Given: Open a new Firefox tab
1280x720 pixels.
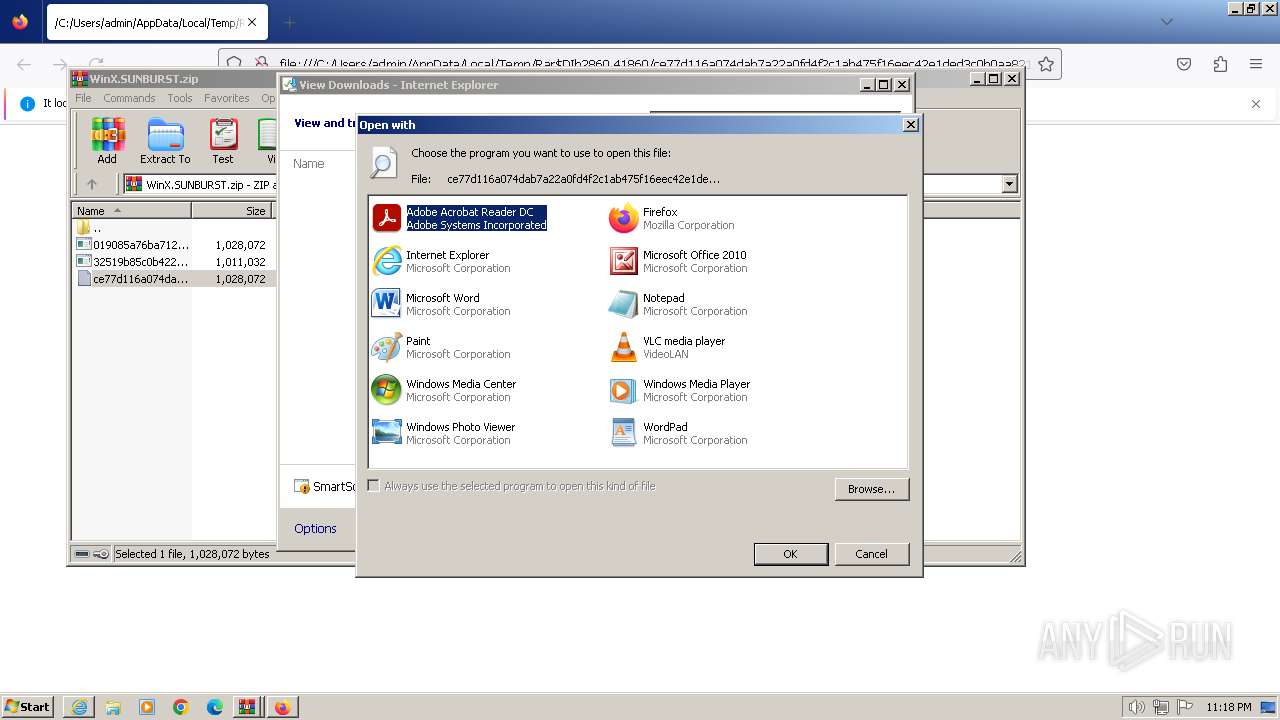Looking at the screenshot, I should (x=289, y=22).
